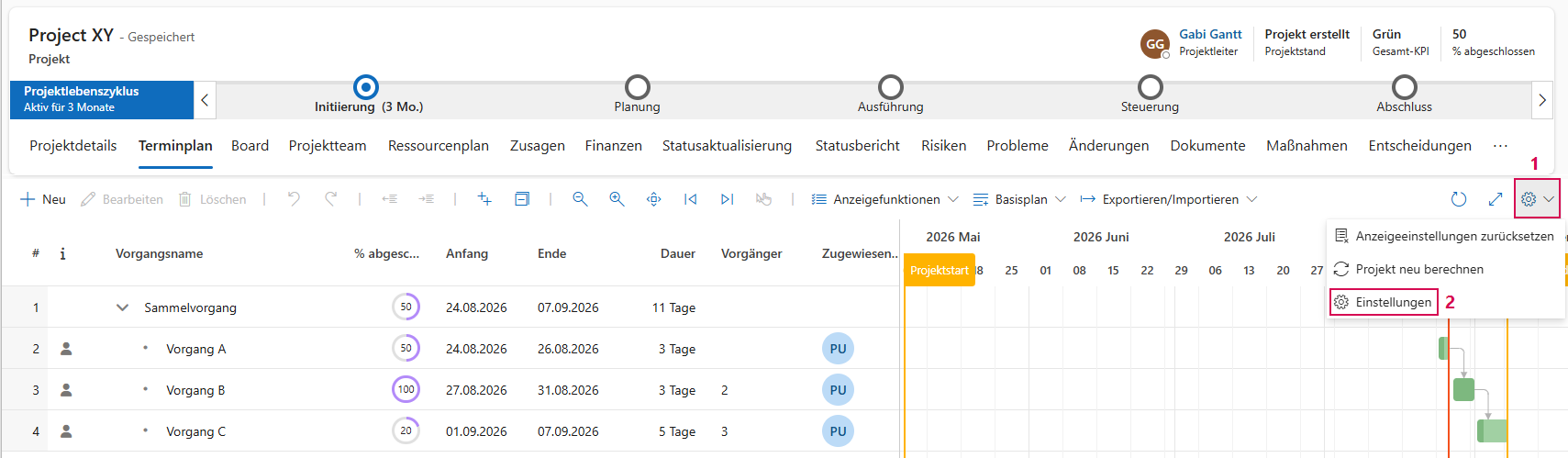Screen dimensions: 1568x458
Task: Select the Planung stage circle
Action: pyautogui.click(x=638, y=87)
